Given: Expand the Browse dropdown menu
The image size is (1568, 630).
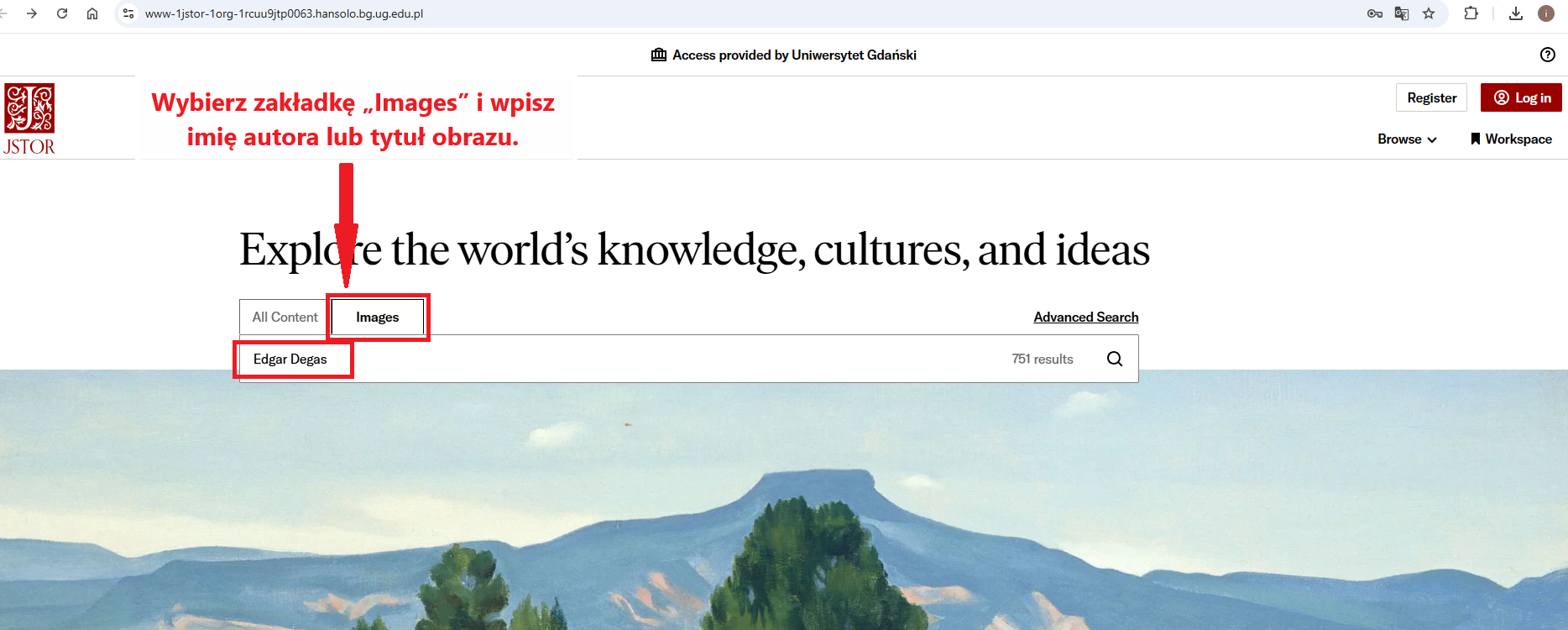Looking at the screenshot, I should click(x=1407, y=139).
